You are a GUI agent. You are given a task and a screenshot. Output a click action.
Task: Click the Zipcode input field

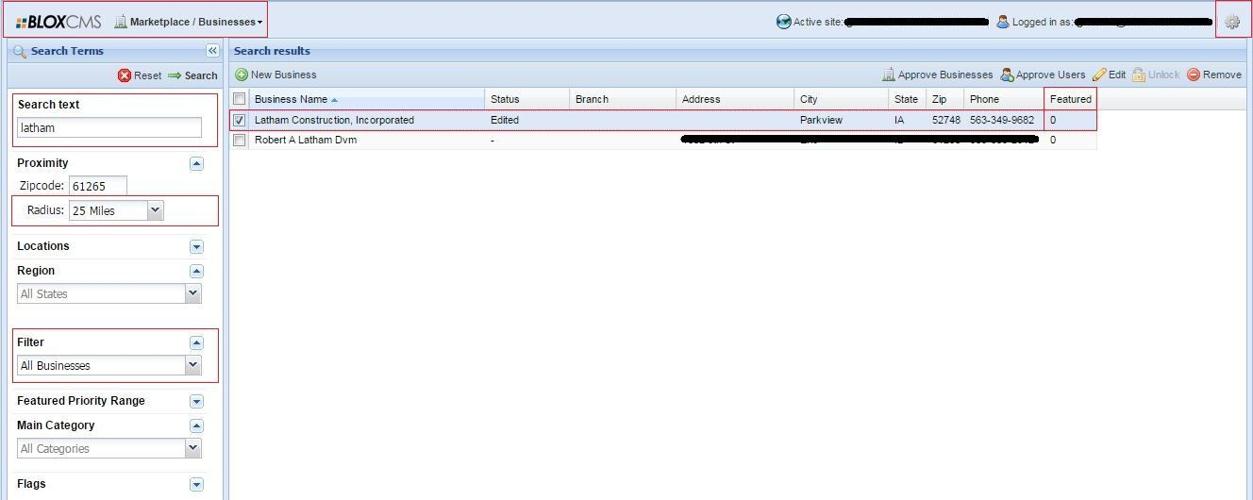pyautogui.click(x=98, y=186)
